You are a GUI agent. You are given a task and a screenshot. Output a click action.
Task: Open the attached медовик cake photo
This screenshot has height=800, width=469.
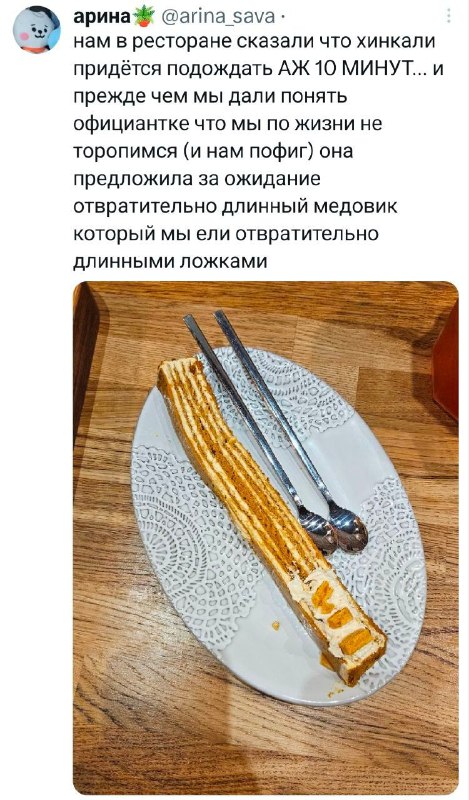pyautogui.click(x=265, y=538)
